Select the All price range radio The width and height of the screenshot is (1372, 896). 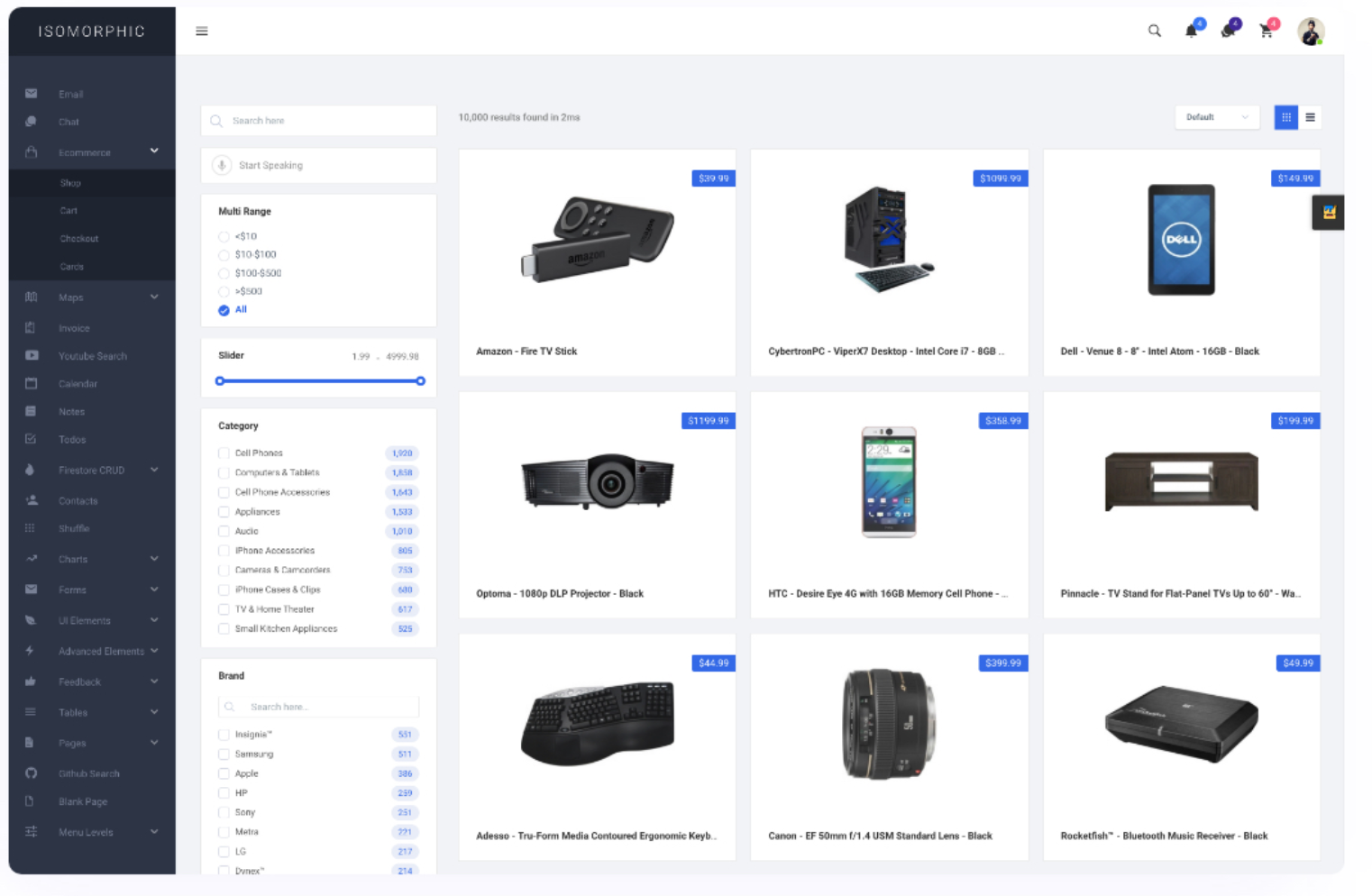click(x=224, y=311)
